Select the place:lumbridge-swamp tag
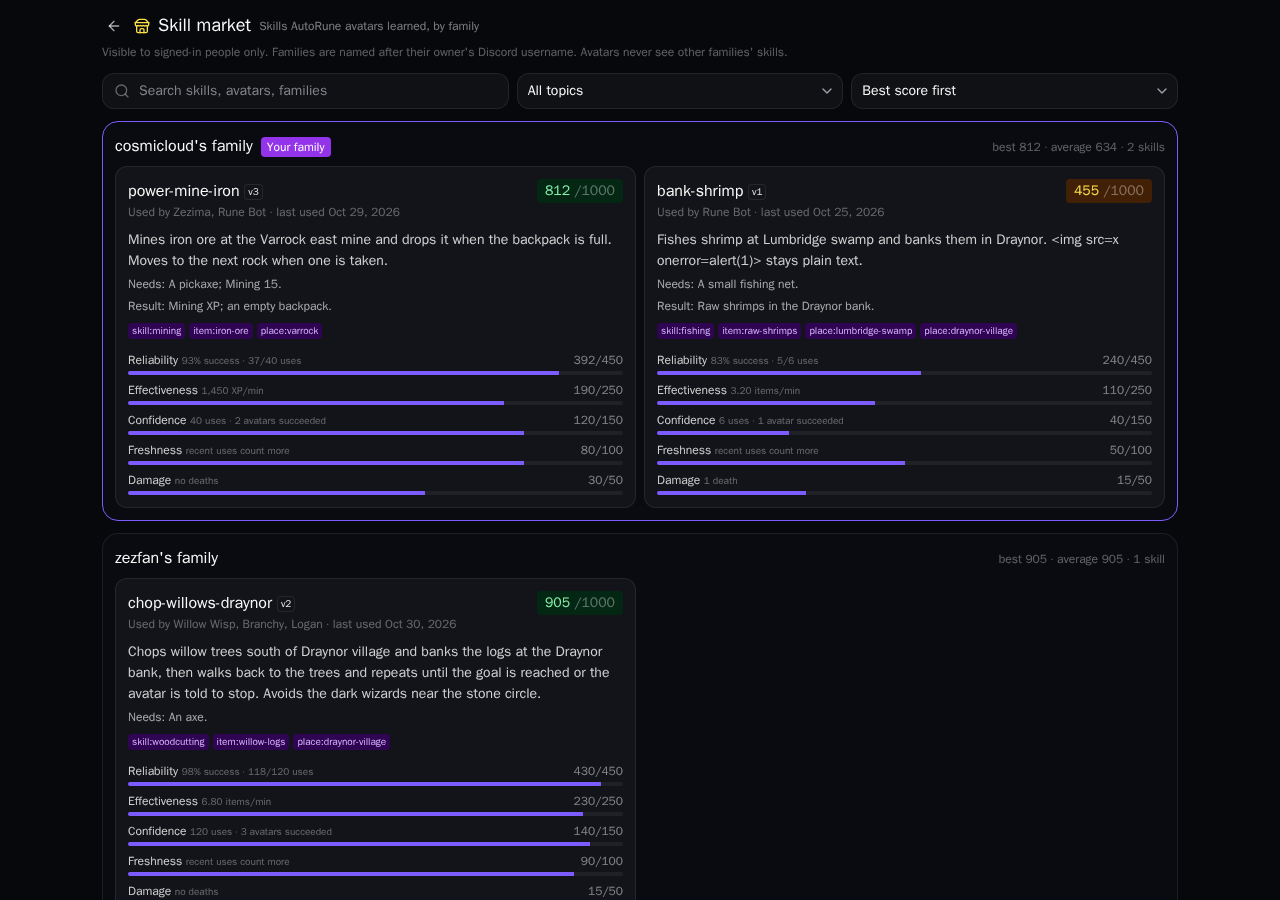 [861, 331]
